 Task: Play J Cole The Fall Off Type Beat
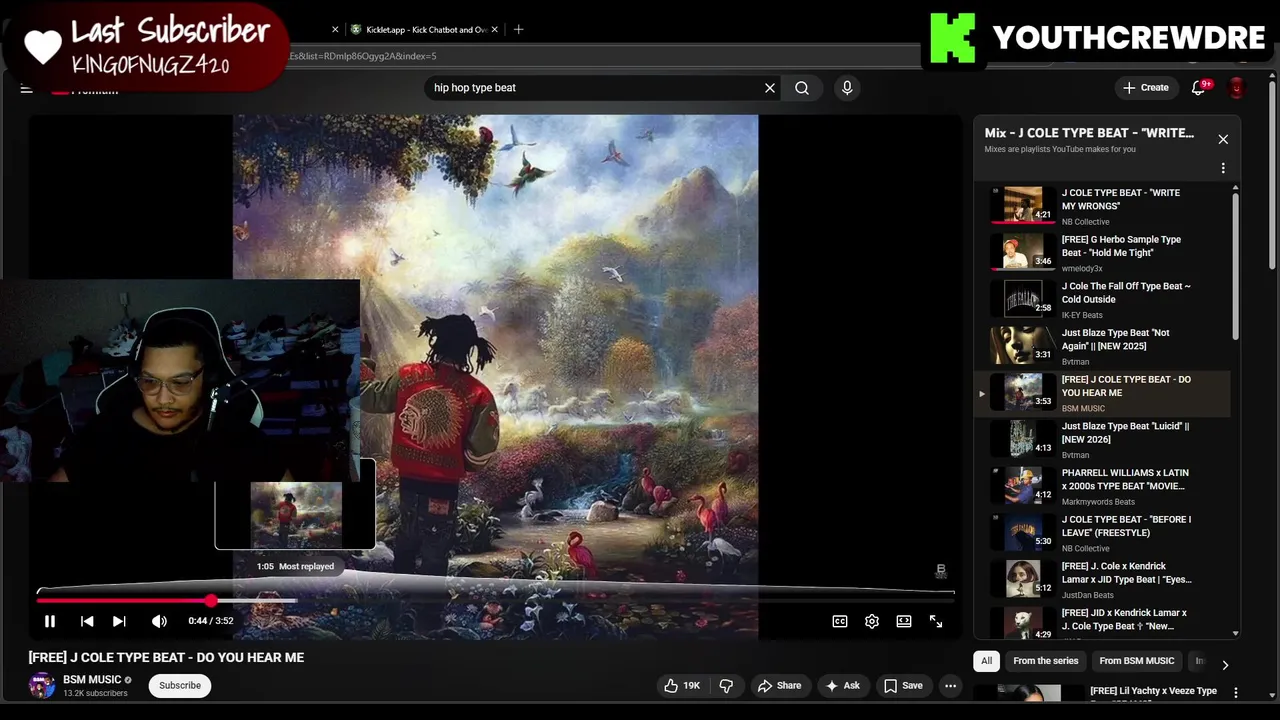[1100, 299]
